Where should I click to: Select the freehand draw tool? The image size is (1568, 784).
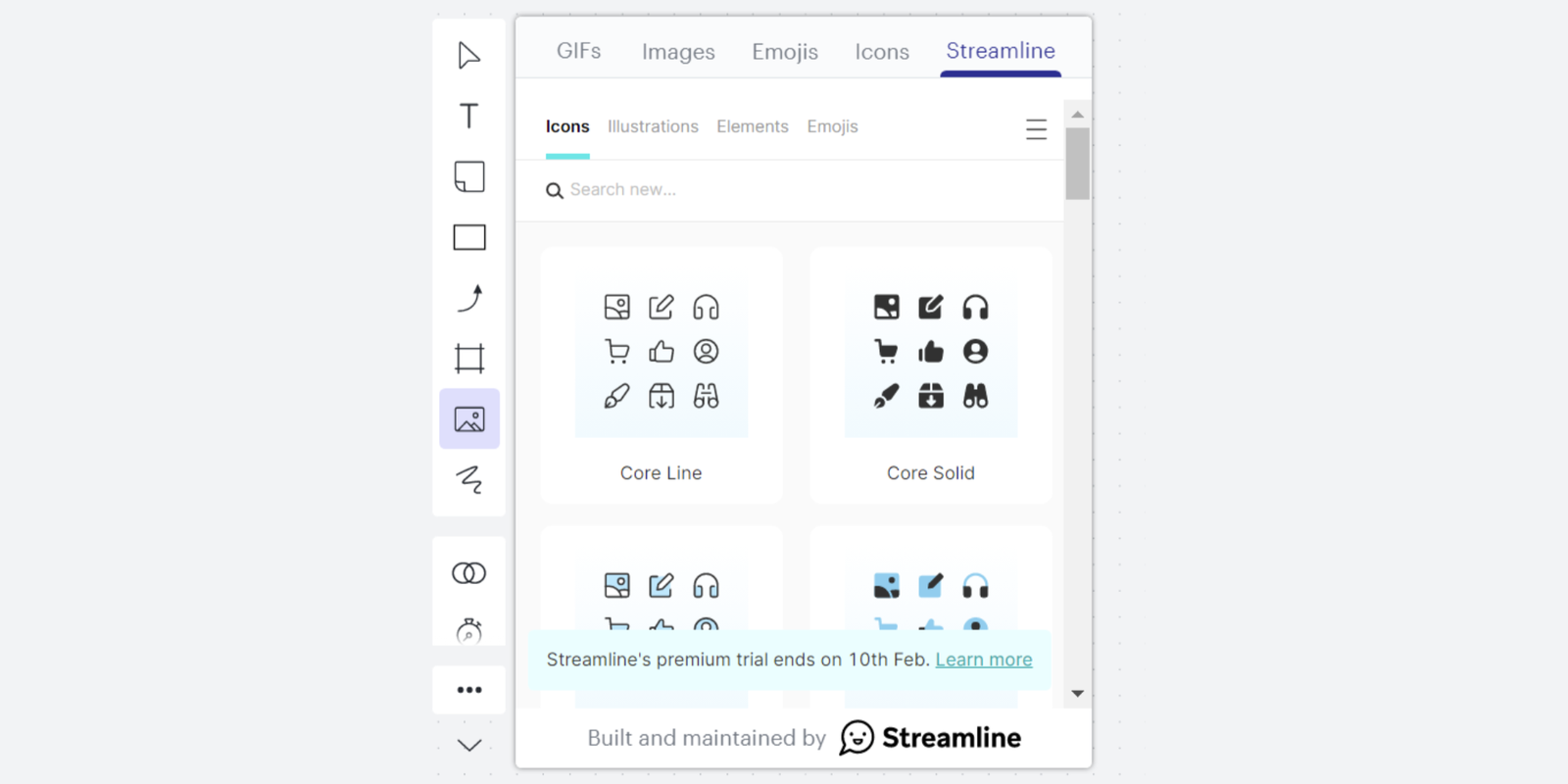click(x=469, y=479)
